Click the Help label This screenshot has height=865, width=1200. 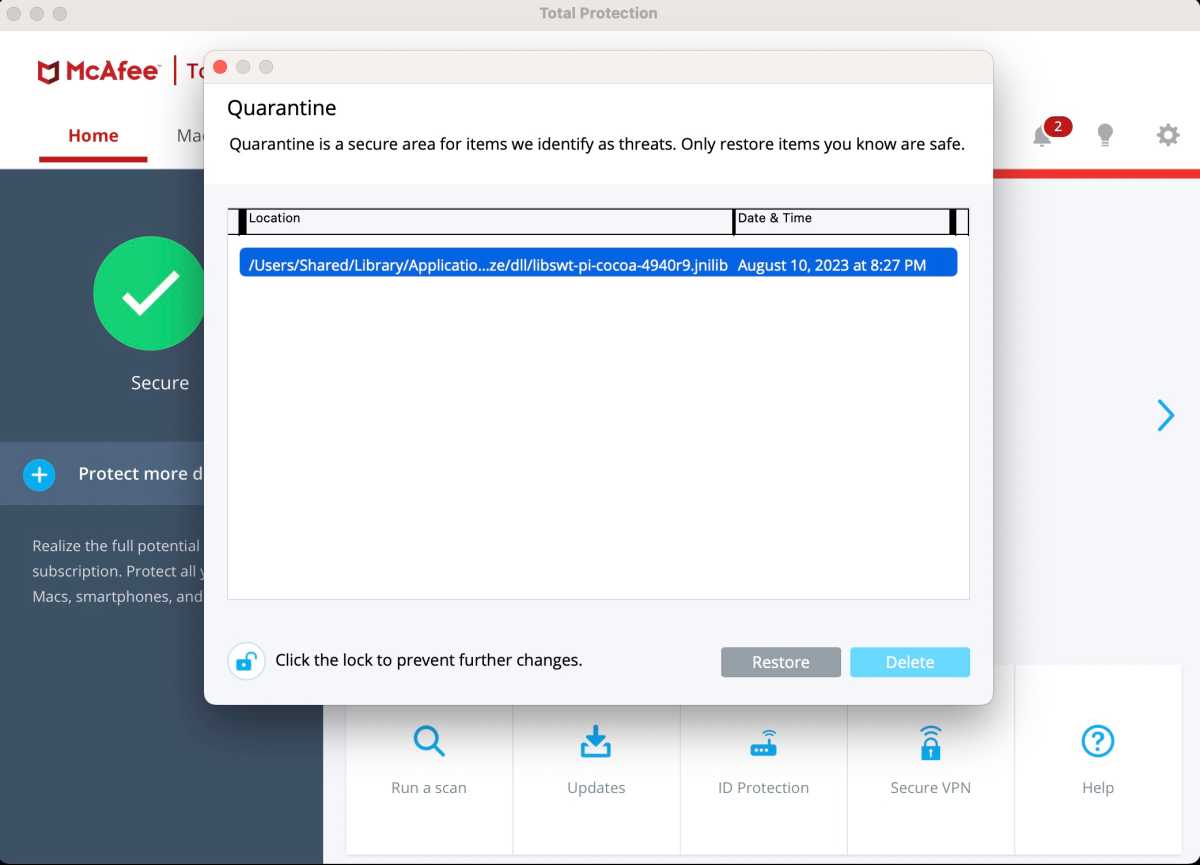[x=1098, y=788]
